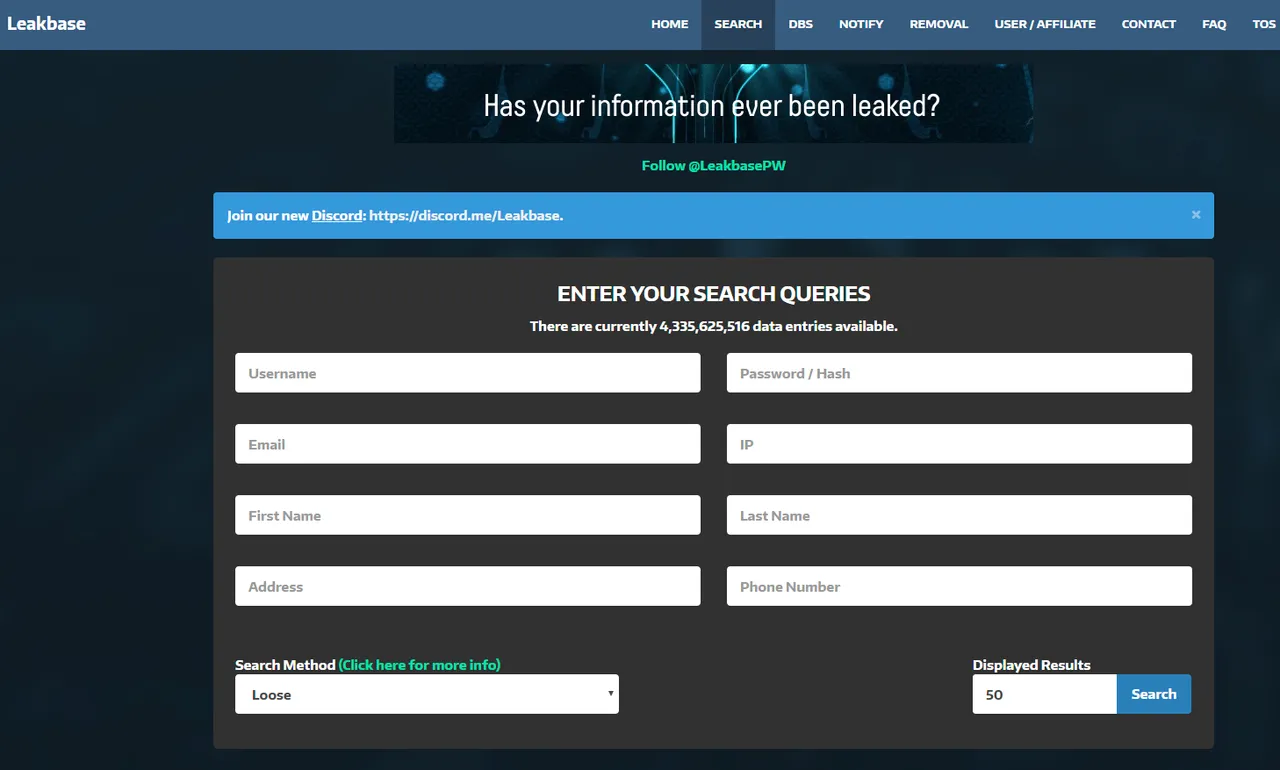Go to the CONTACT page

1148,24
